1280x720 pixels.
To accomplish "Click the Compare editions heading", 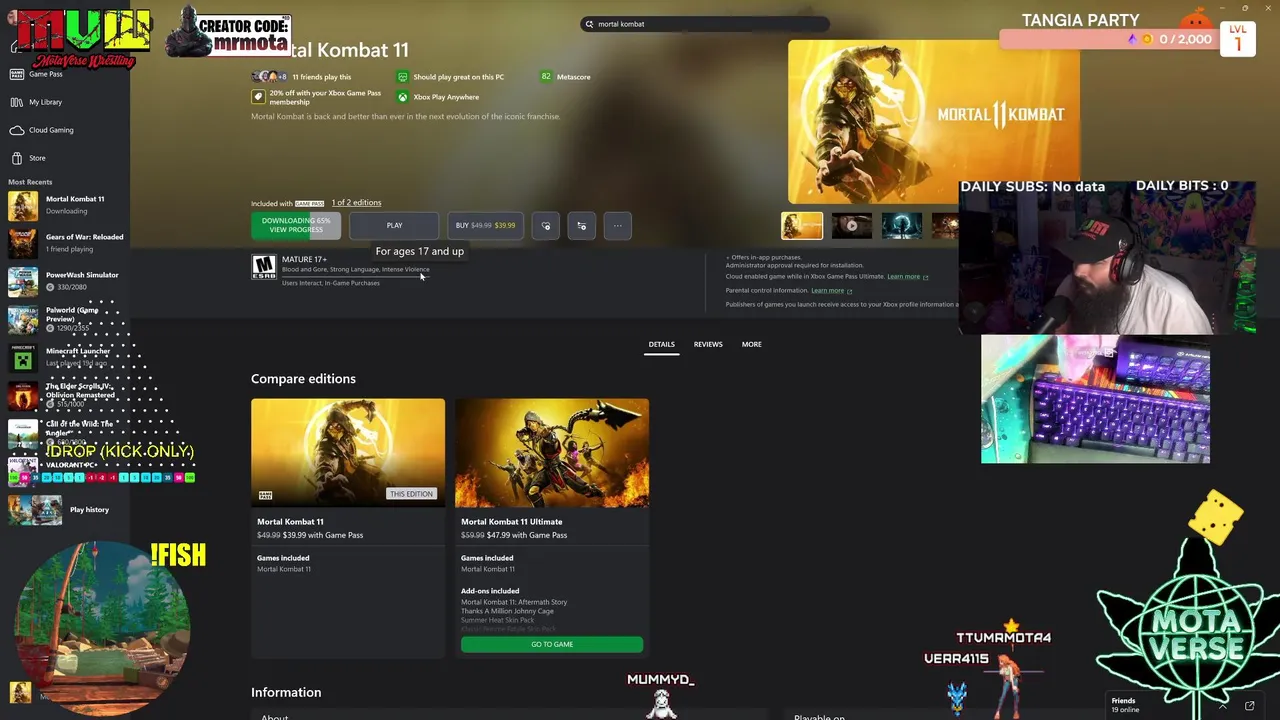I will (303, 379).
